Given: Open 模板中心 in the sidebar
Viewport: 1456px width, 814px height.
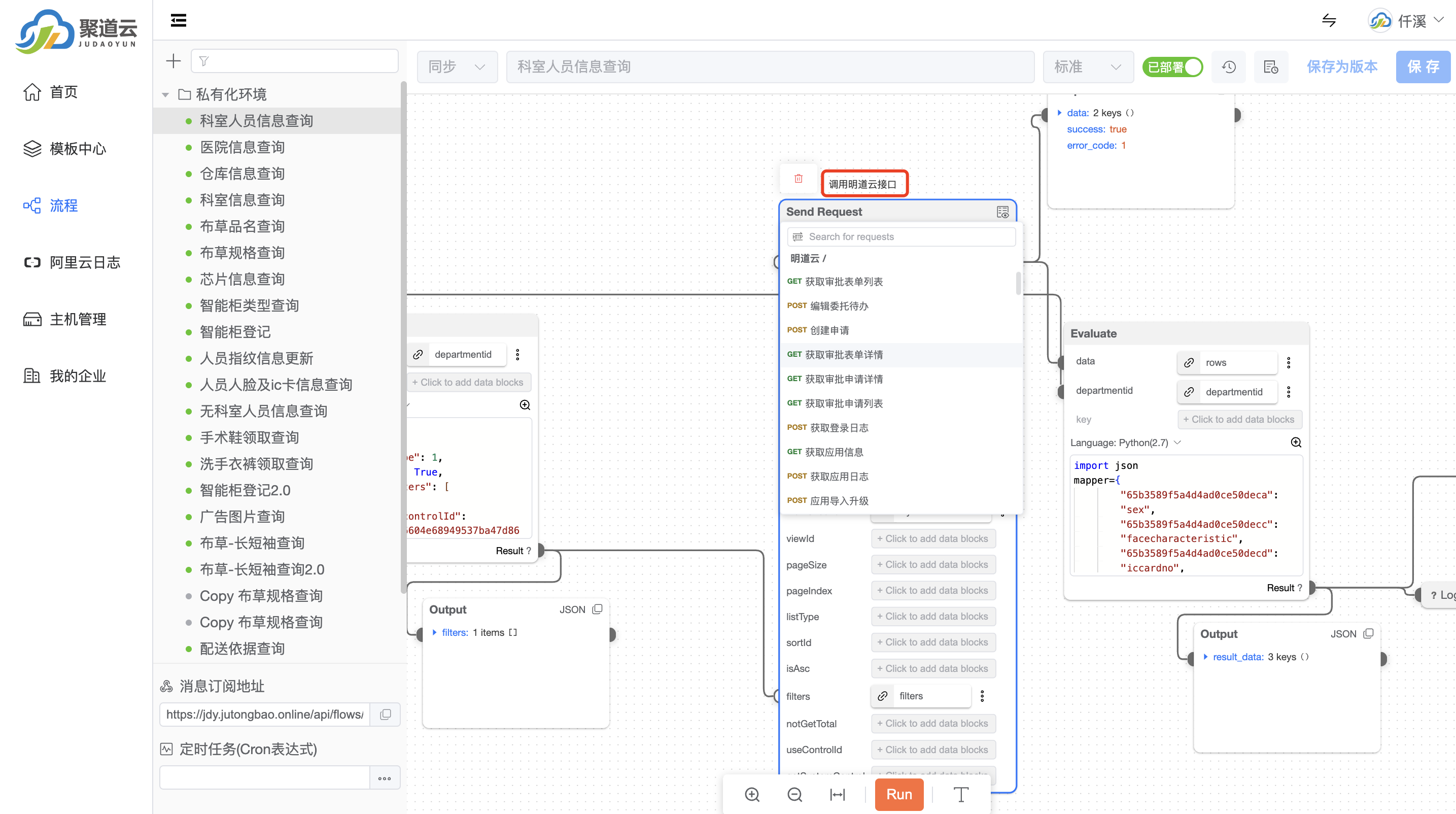Looking at the screenshot, I should (x=64, y=149).
